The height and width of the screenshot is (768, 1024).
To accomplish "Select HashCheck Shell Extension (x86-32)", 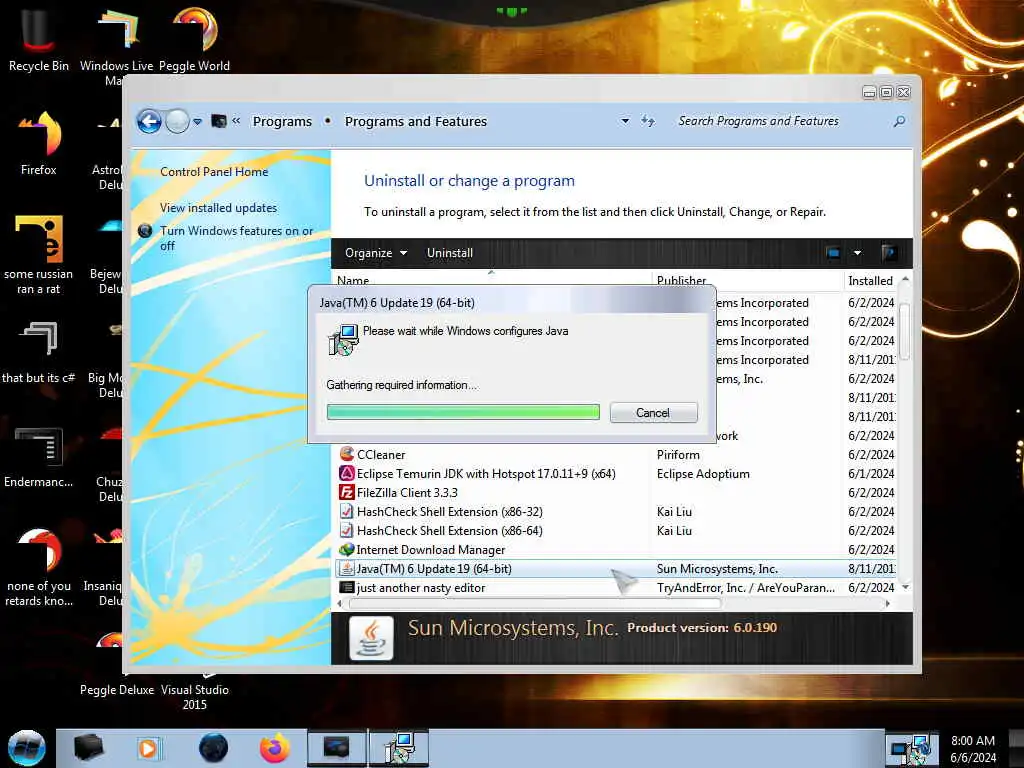I will coord(615,511).
